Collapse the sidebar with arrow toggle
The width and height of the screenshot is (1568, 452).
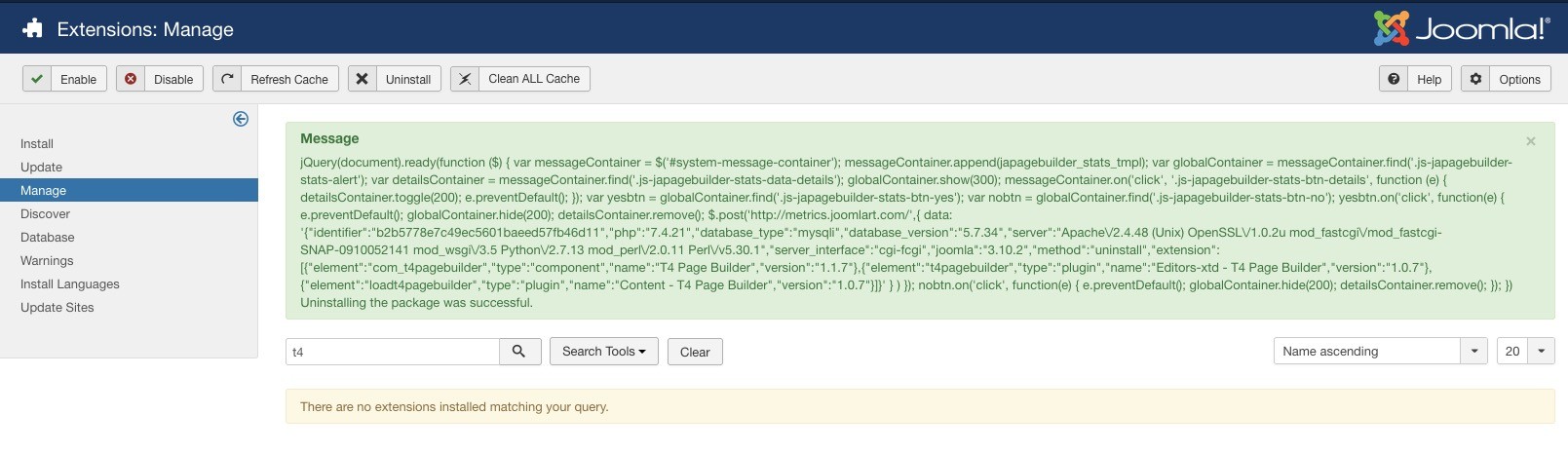241,119
